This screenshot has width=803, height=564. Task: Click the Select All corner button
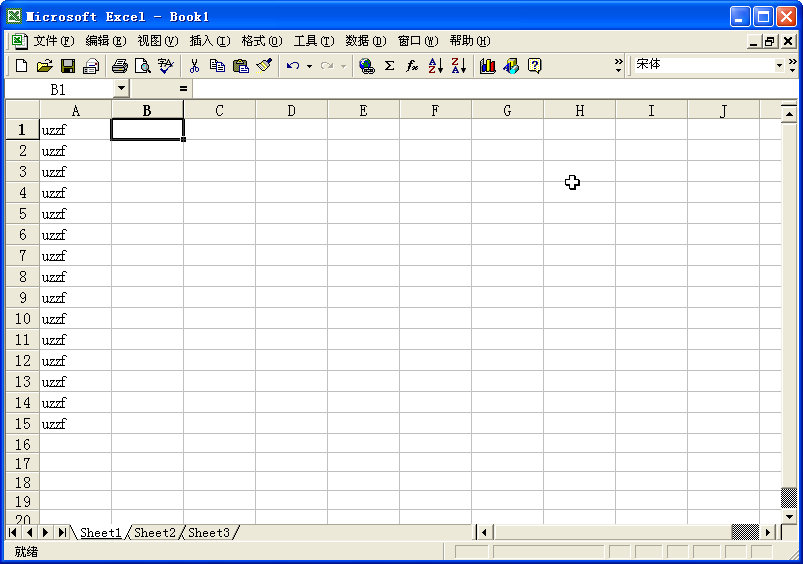click(x=23, y=110)
